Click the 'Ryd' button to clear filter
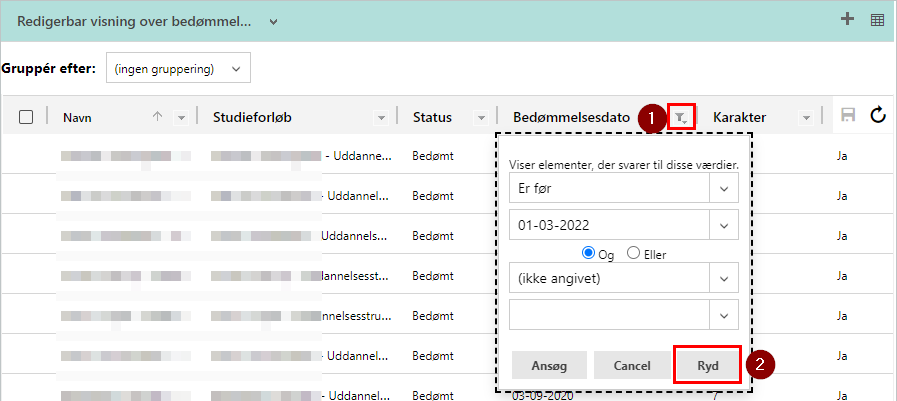 click(708, 365)
